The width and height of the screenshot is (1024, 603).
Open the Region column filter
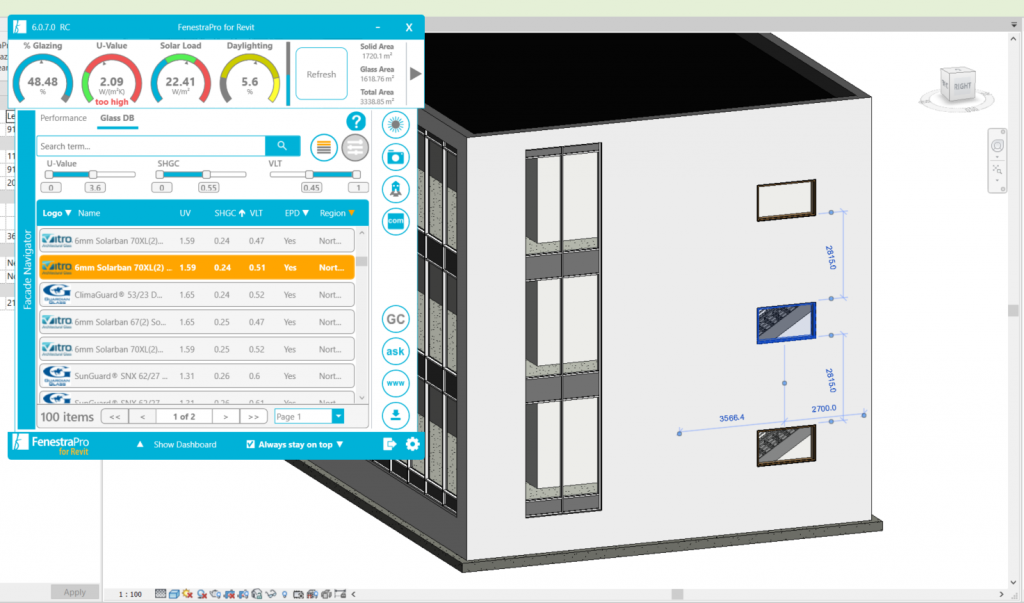click(x=351, y=213)
